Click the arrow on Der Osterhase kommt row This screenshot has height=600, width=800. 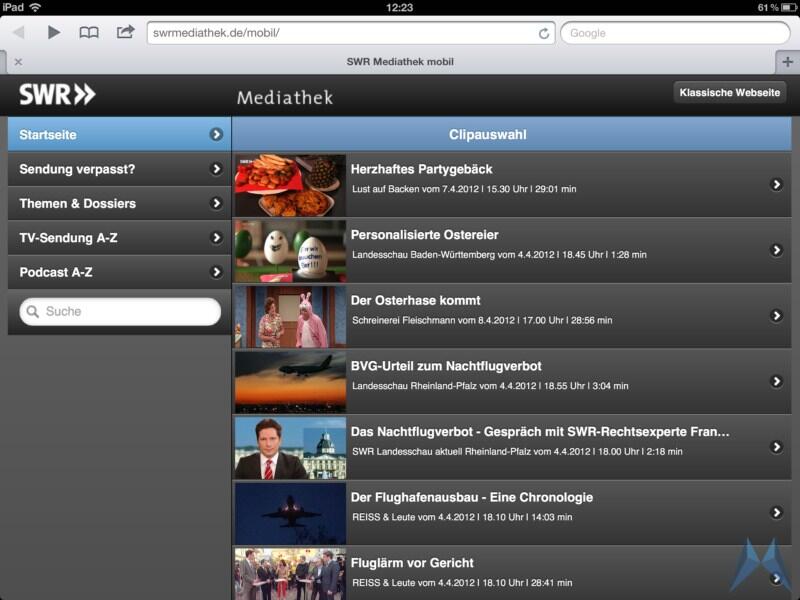[x=776, y=316]
